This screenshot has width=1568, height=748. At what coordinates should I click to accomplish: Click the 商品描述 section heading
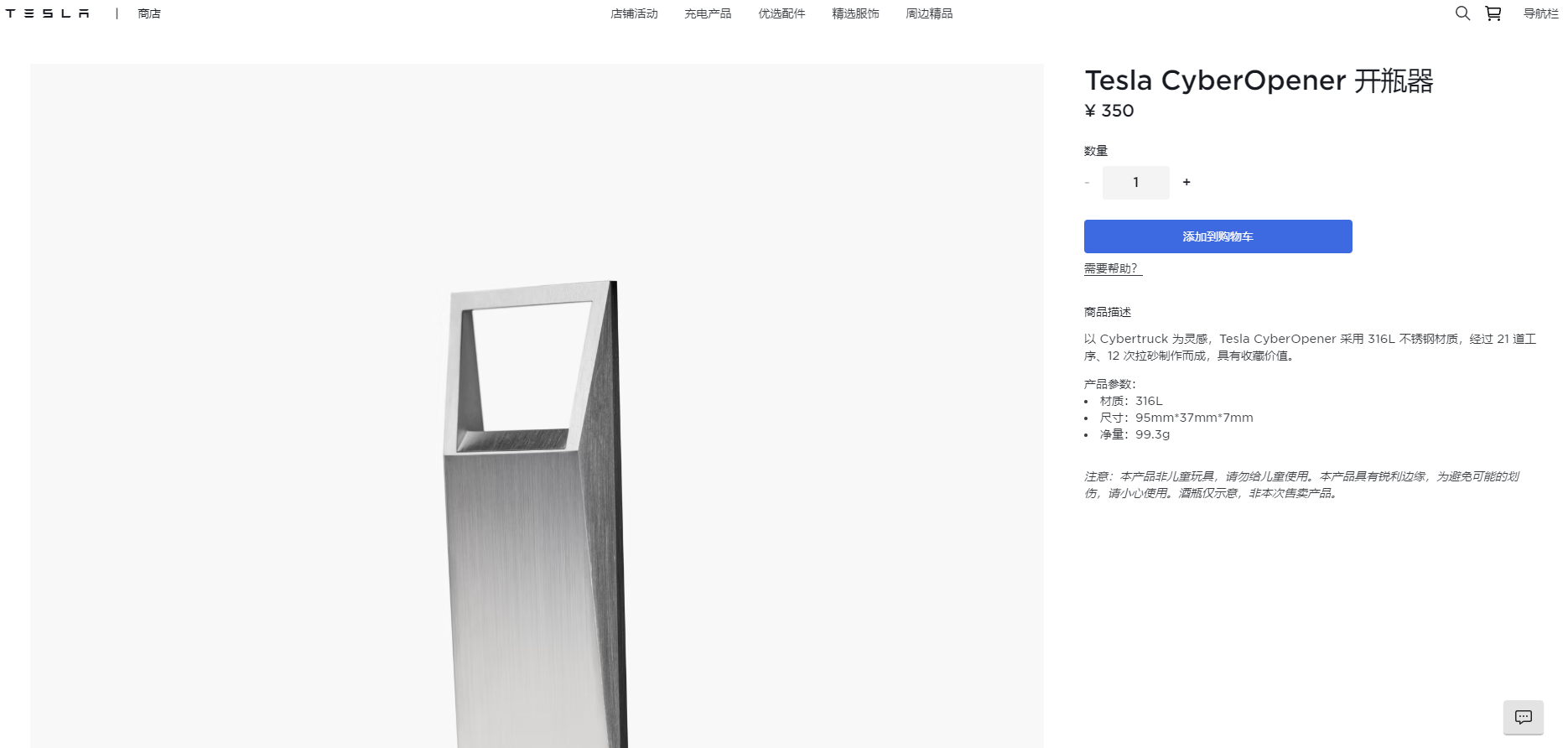(x=1108, y=312)
